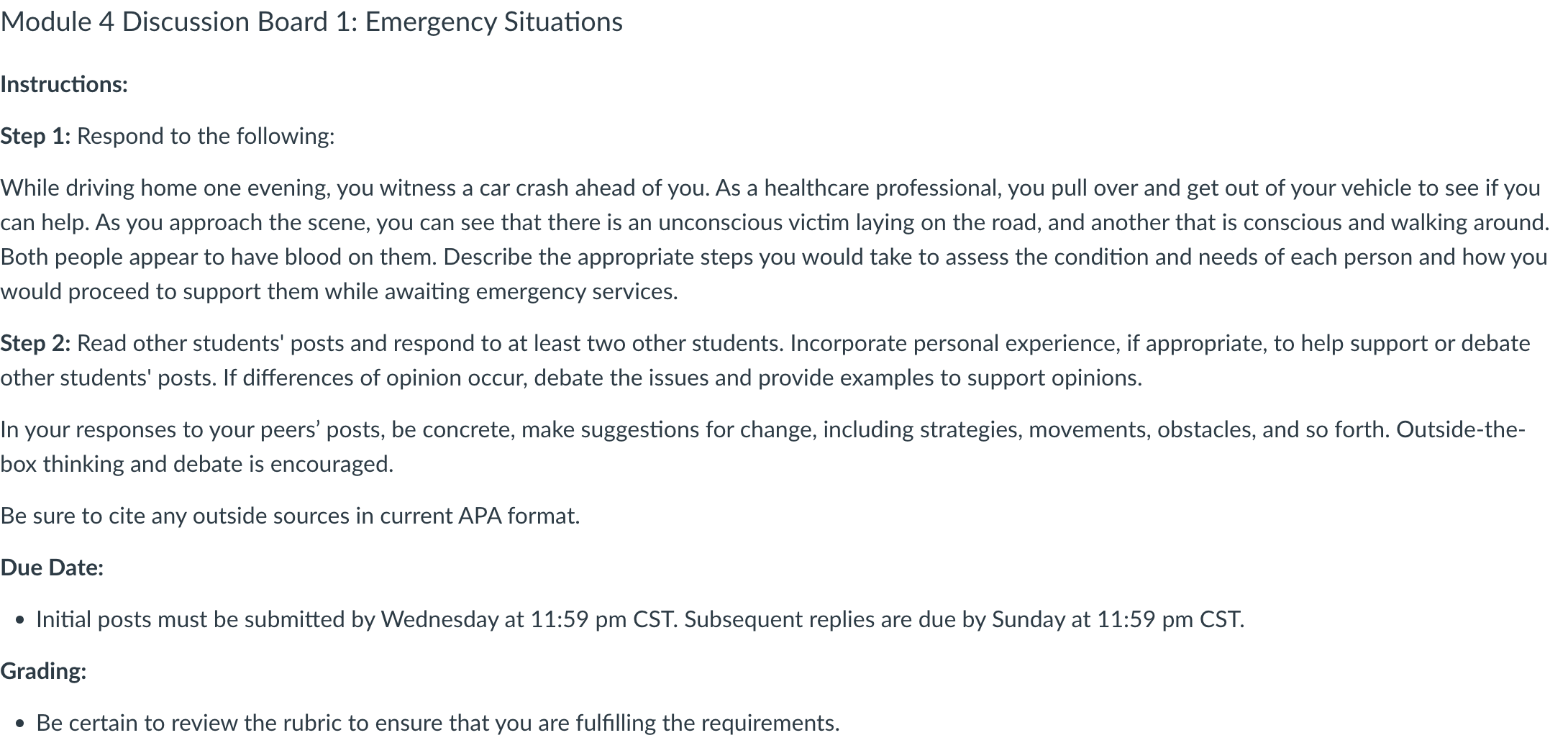Viewport: 1568px width, 748px height.
Task: Click the text 'box thinking and debate is encouraged'
Action: tap(197, 464)
